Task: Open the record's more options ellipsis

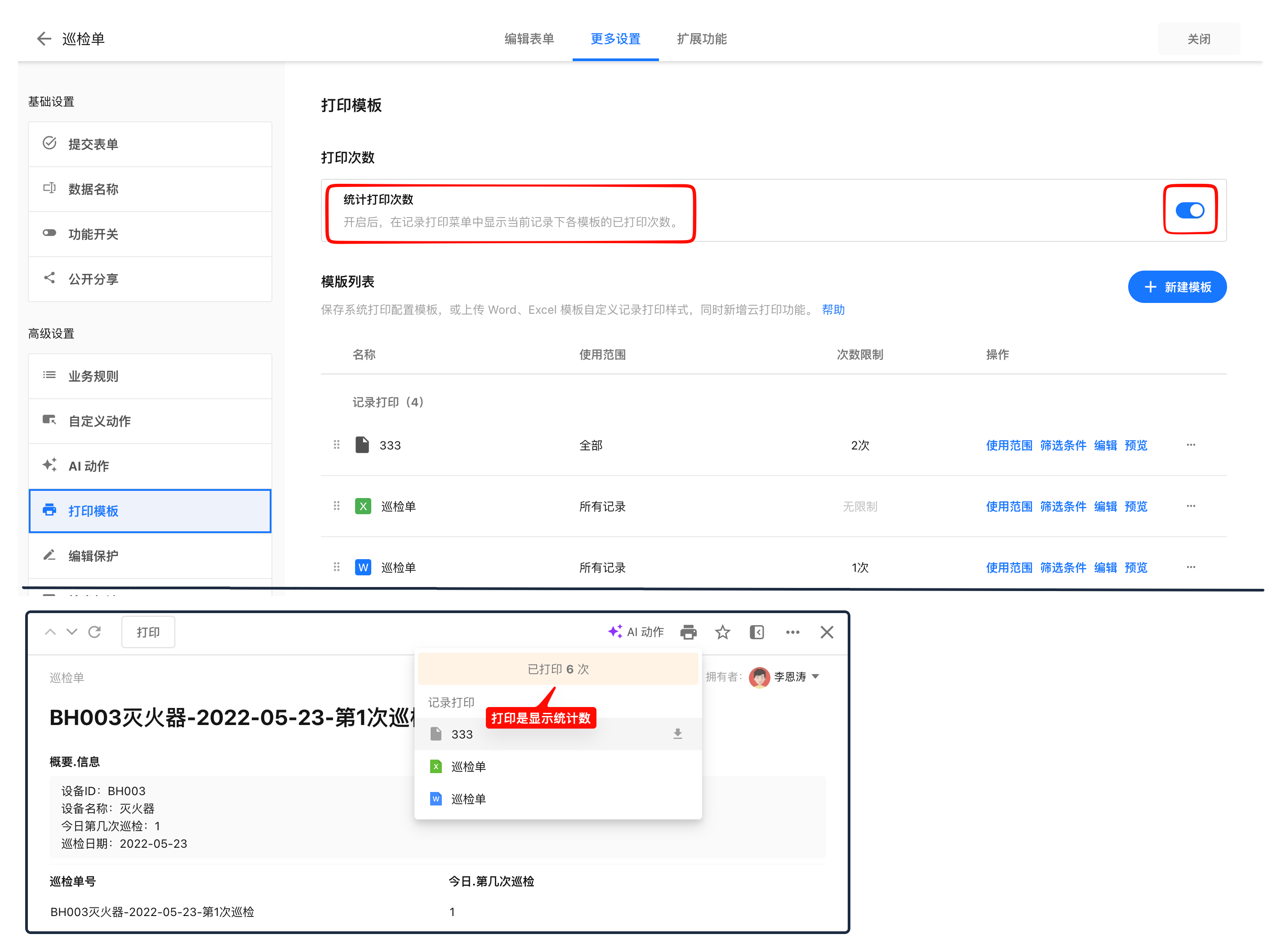Action: pyautogui.click(x=792, y=632)
